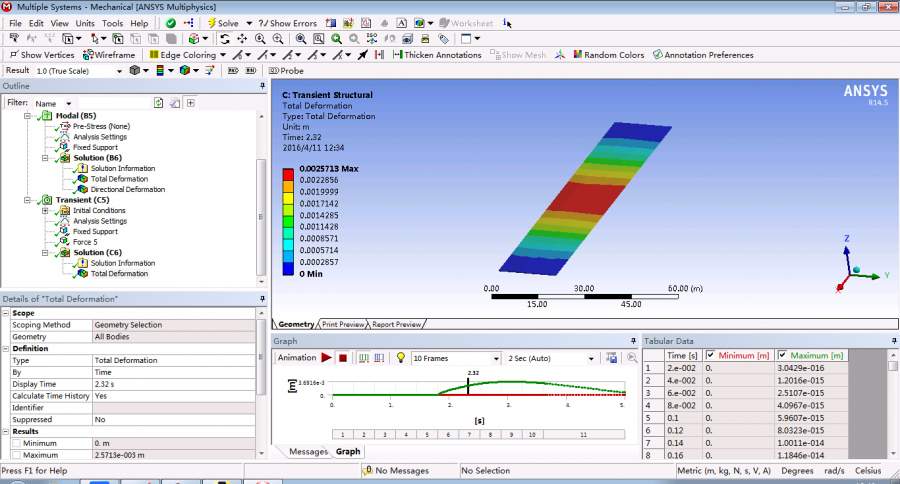
Task: Open the Solve options dropdown arrow
Action: coord(249,23)
